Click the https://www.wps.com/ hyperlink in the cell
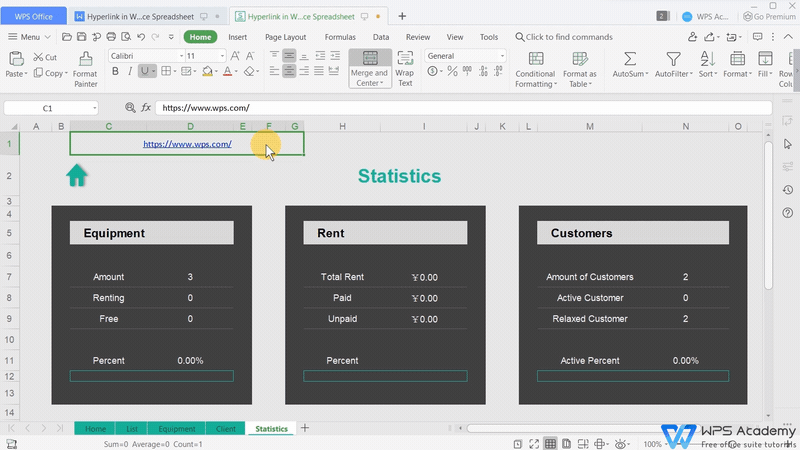 point(187,144)
